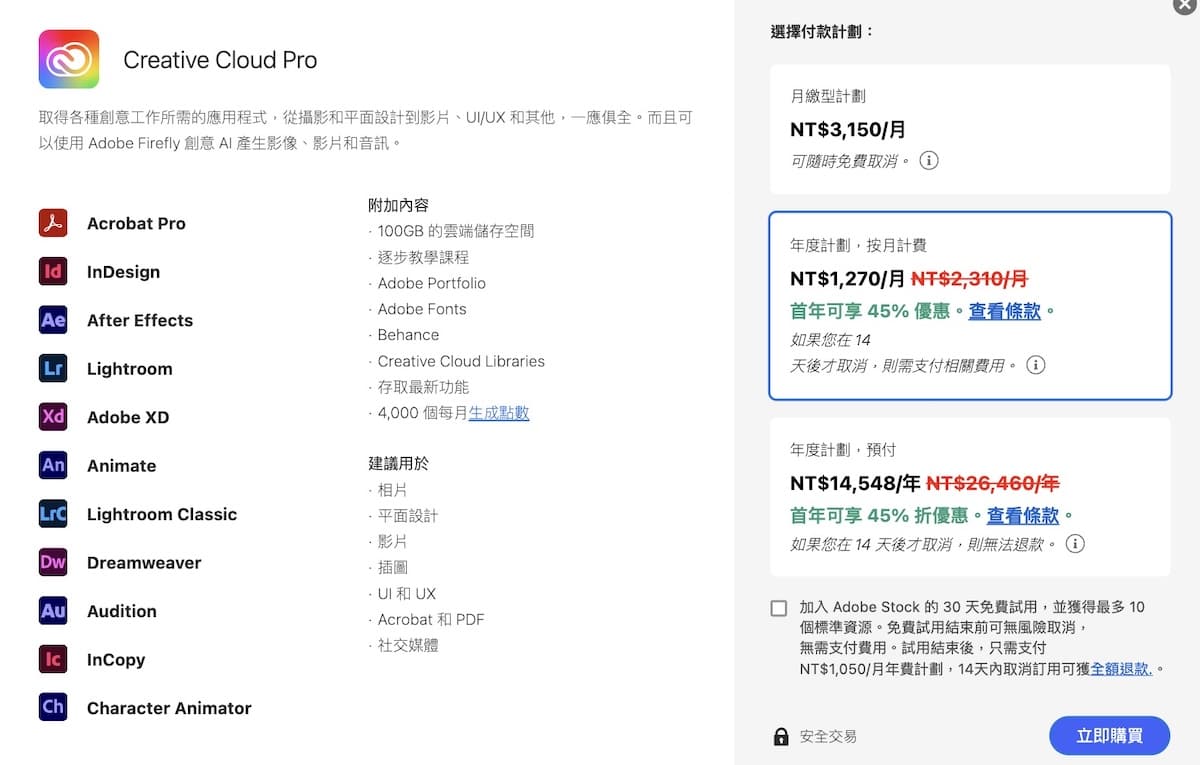Open the Adobe XD icon
This screenshot has width=1200, height=765.
click(53, 417)
